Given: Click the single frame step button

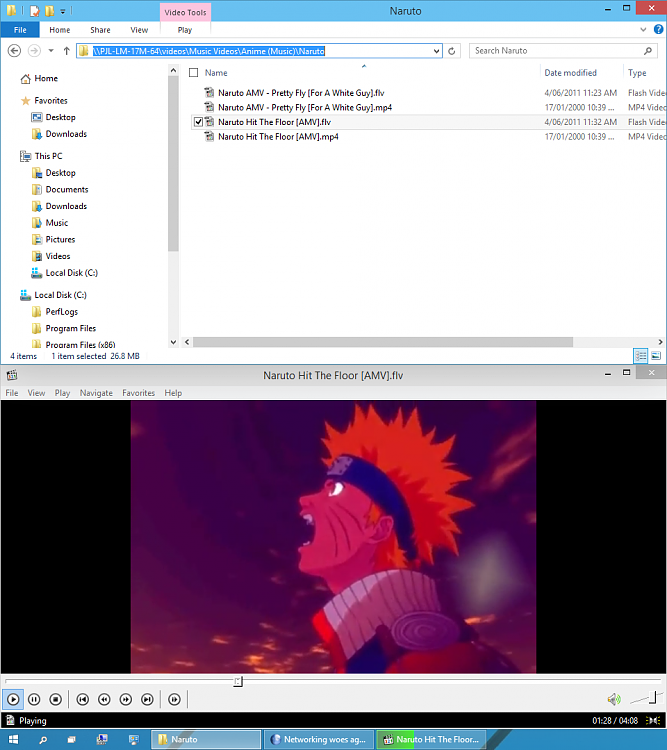Looking at the screenshot, I should pos(174,699).
